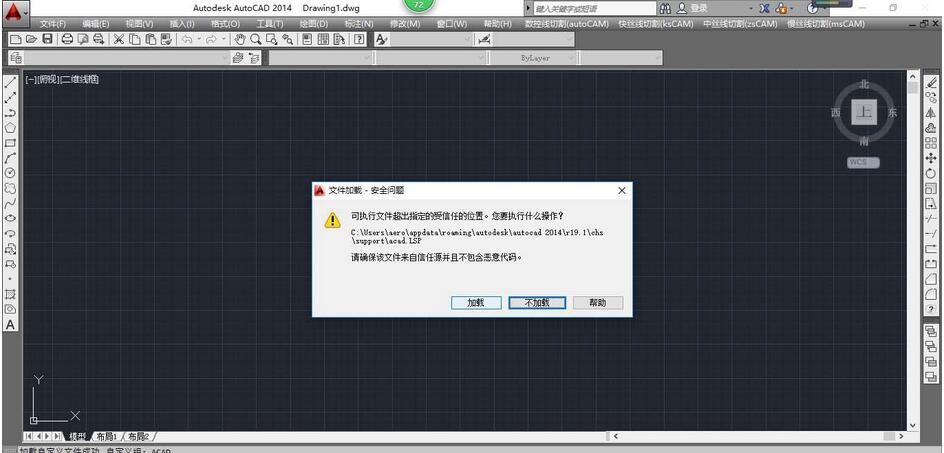Image resolution: width=944 pixels, height=453 pixels.
Task: Activate the Zoom Realtime magnifier
Action: (x=256, y=39)
